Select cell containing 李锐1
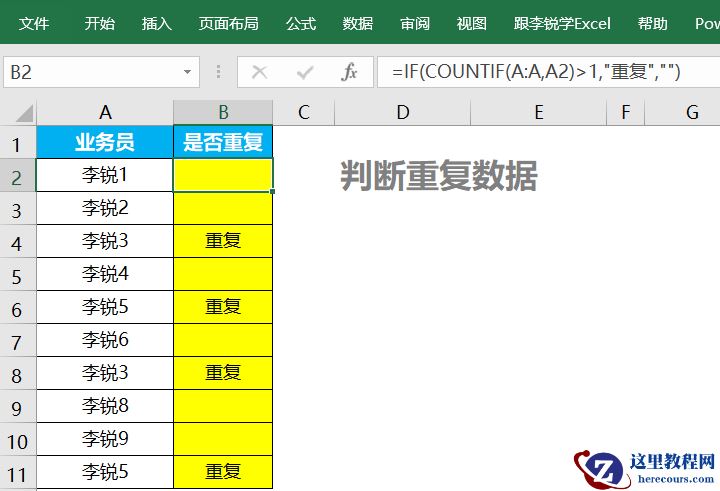The image size is (720, 491). 105,175
